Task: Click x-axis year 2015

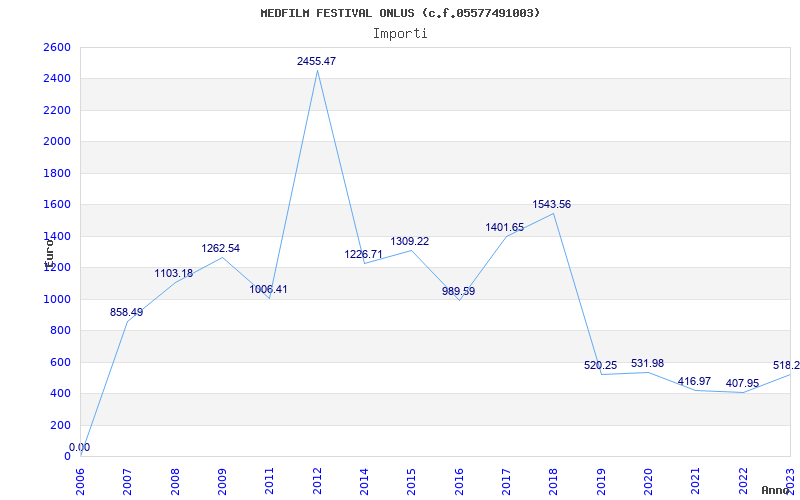Action: coord(411,481)
